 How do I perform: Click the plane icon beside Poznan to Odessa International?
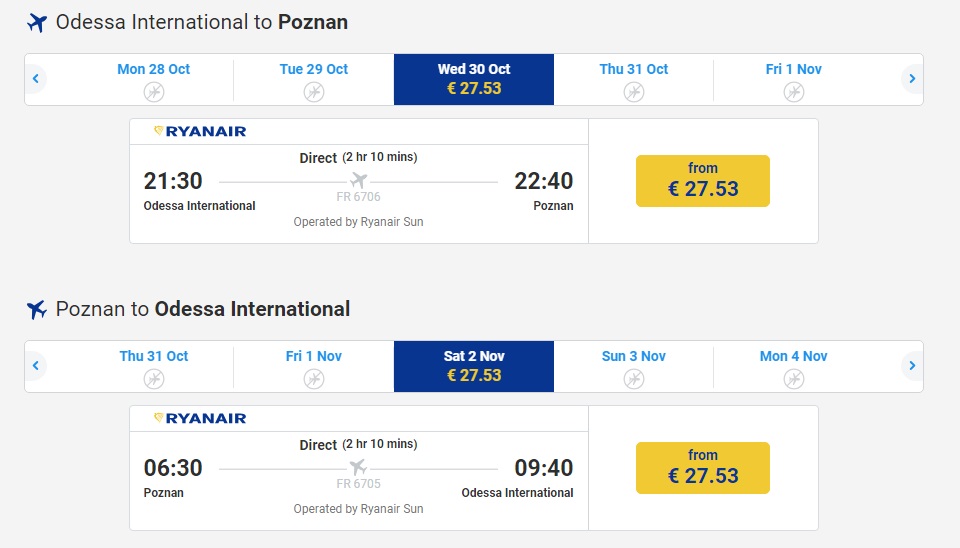click(x=37, y=310)
